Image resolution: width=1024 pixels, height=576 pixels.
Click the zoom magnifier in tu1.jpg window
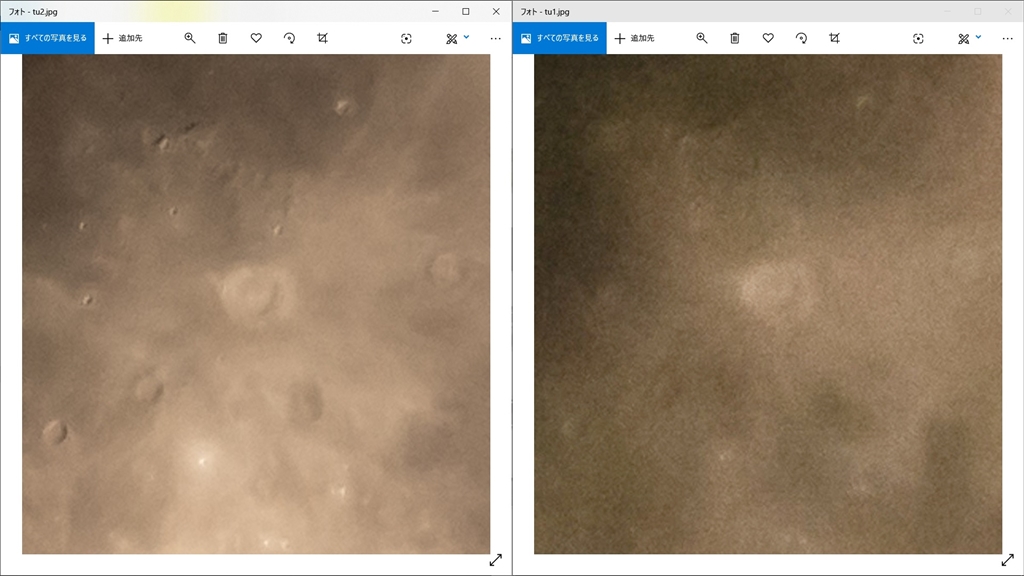[702, 38]
